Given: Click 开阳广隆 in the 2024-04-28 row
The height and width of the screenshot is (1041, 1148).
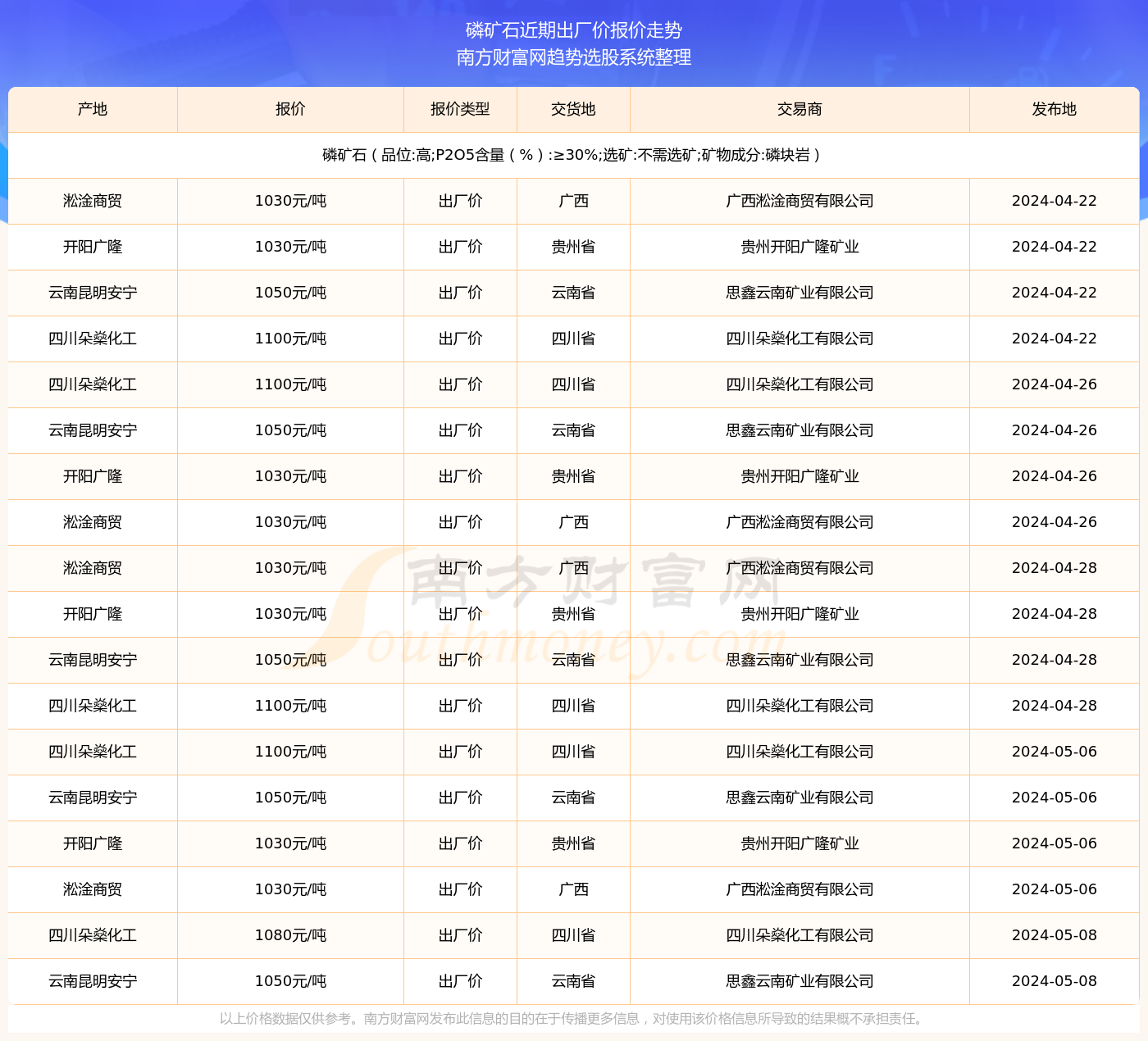Looking at the screenshot, I should click(93, 614).
